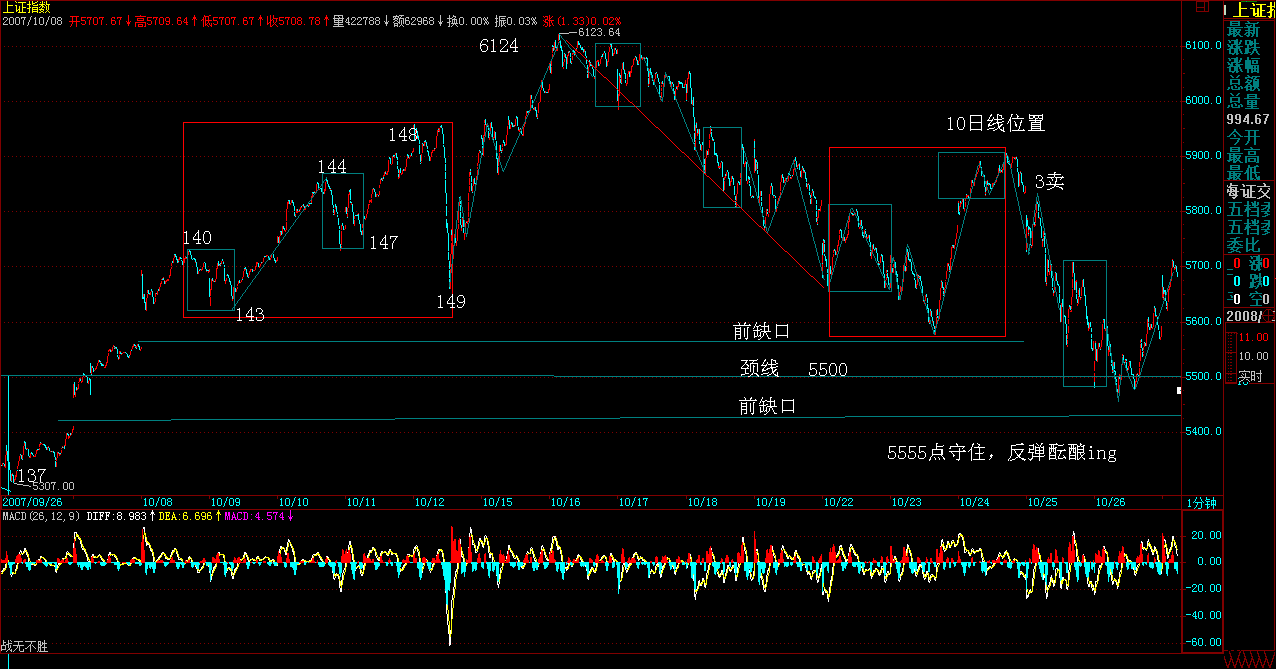Select the 149 wave label annotation

coord(450,301)
